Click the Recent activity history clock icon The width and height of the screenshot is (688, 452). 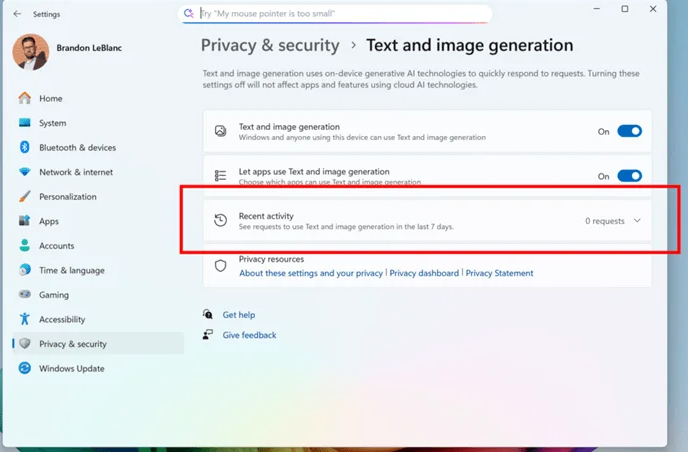click(x=220, y=220)
